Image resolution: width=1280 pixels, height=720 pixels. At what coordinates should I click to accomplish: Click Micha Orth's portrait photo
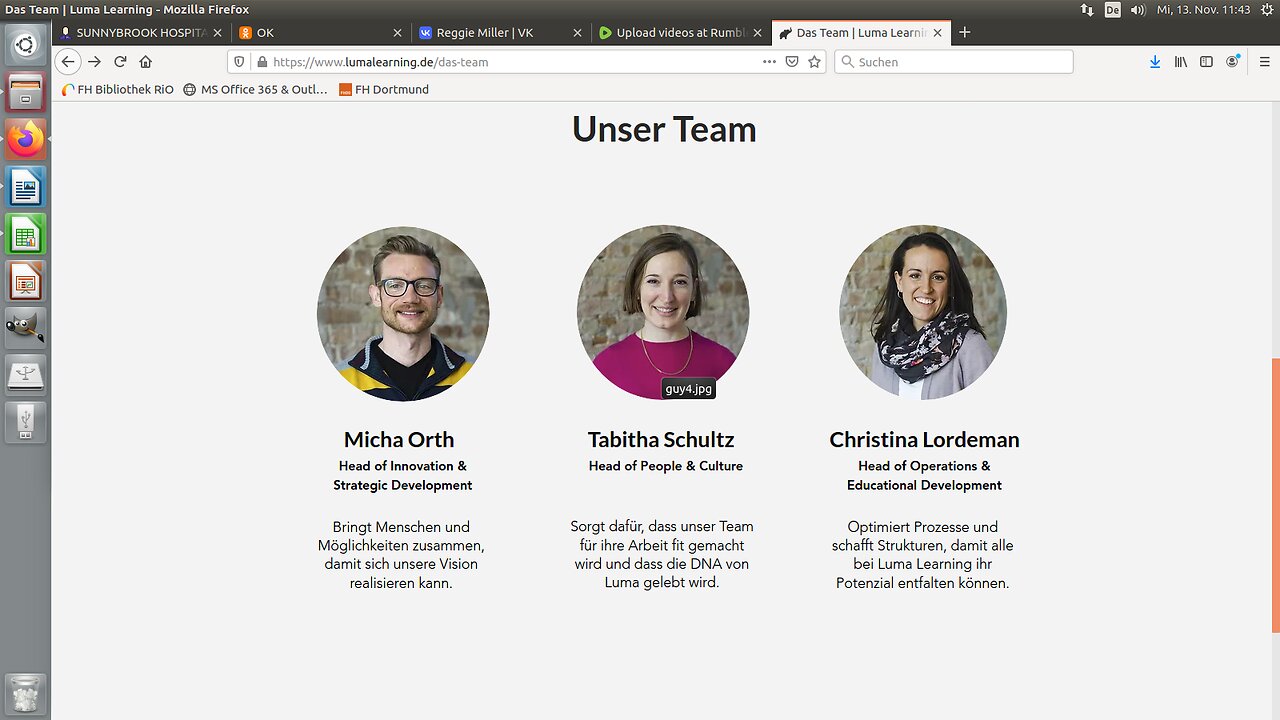(x=403, y=314)
